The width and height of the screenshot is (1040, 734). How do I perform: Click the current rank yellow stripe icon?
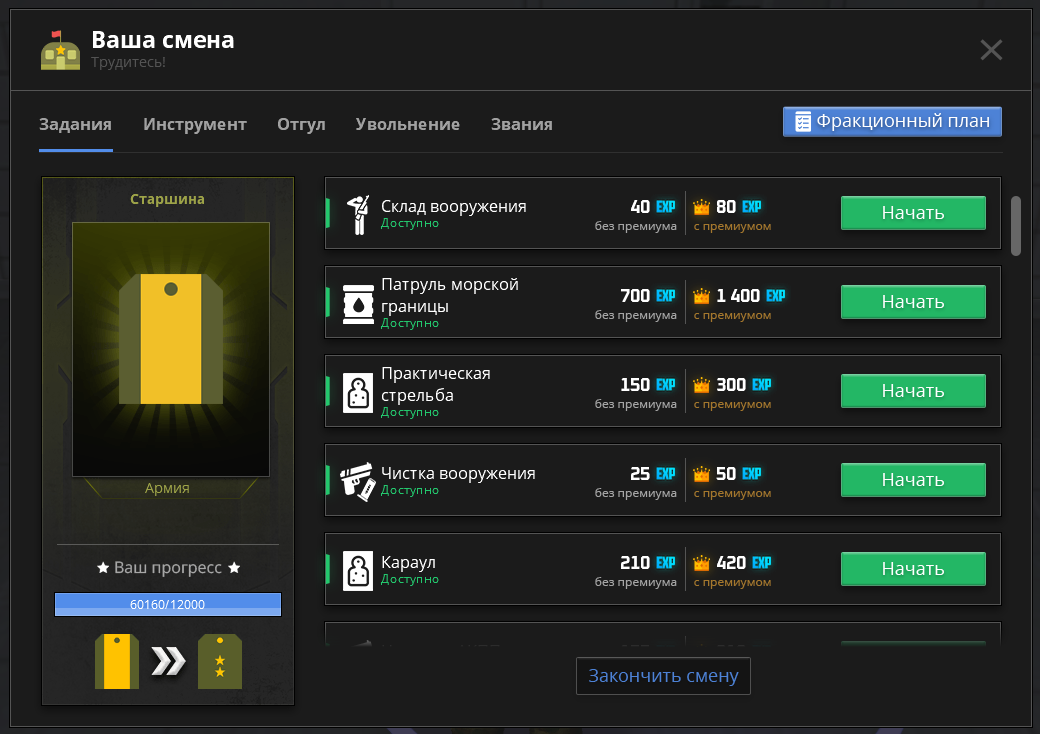point(117,661)
